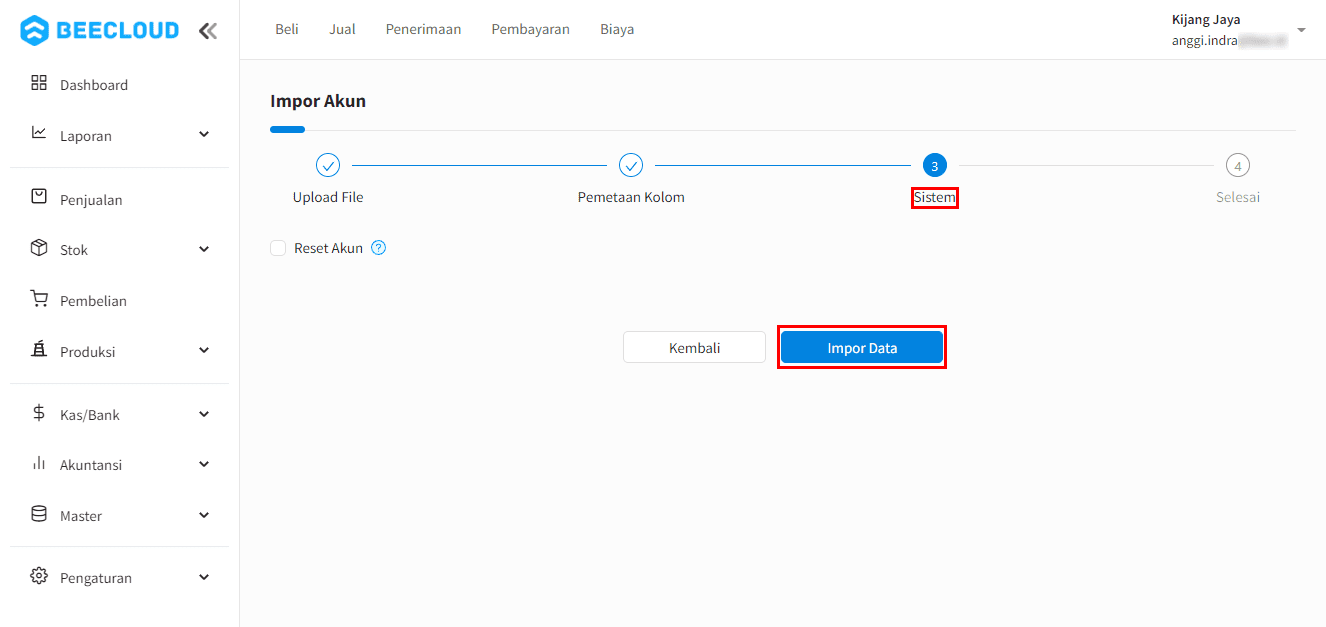Click the BeeCloud logo
The image size is (1326, 627).
(99, 30)
